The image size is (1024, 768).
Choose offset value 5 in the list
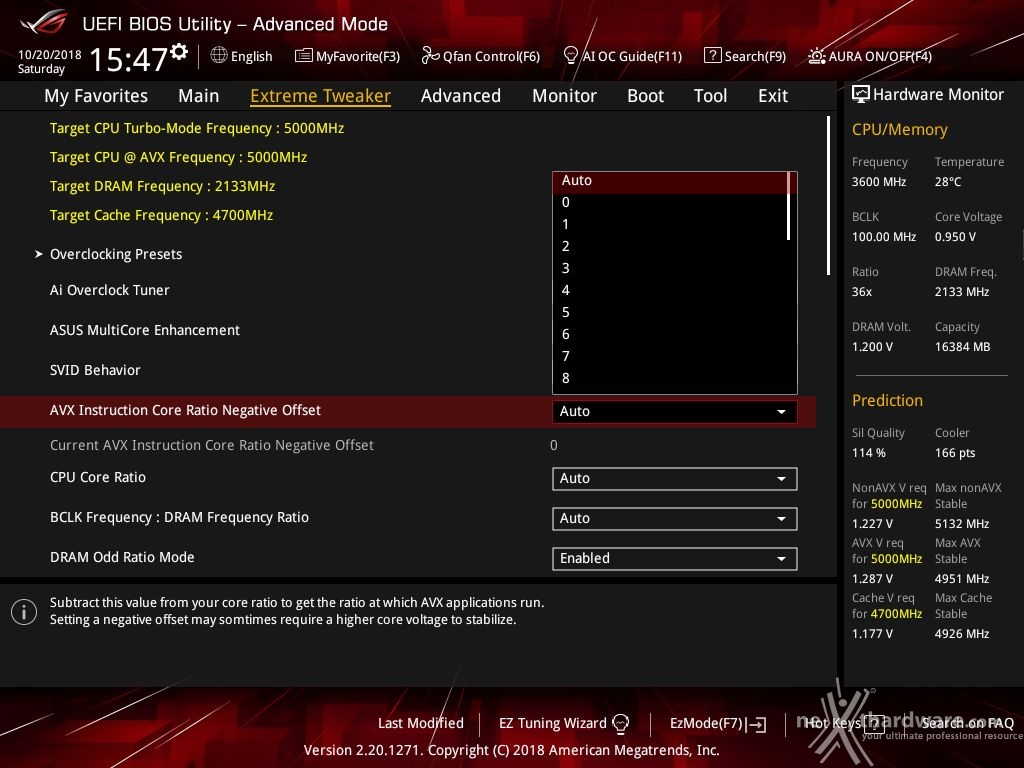(671, 312)
